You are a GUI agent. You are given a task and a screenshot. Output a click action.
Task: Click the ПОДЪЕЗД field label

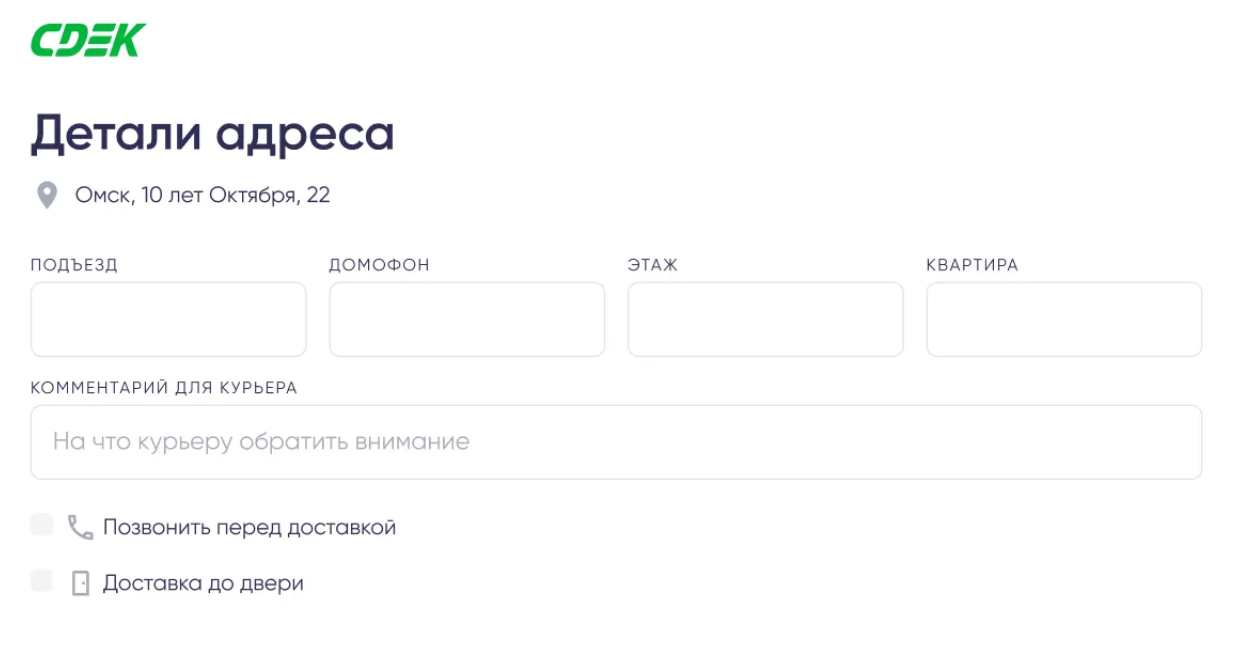coord(74,265)
